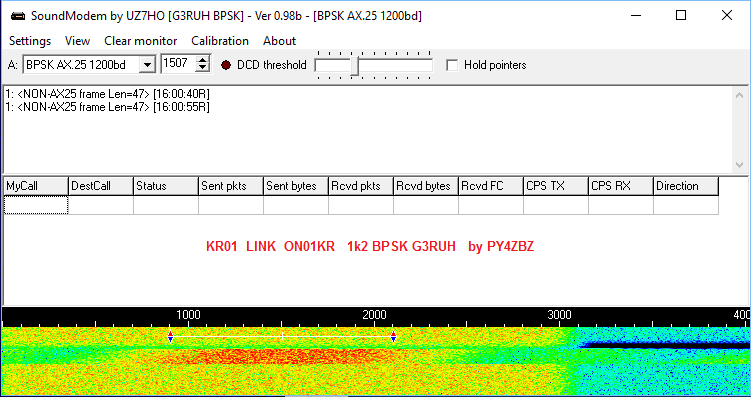Open the About menu
Image resolution: width=751 pixels, height=397 pixels.
[x=280, y=41]
